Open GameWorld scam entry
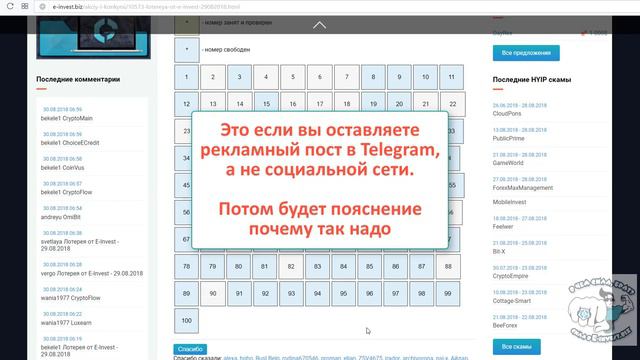 (x=508, y=163)
